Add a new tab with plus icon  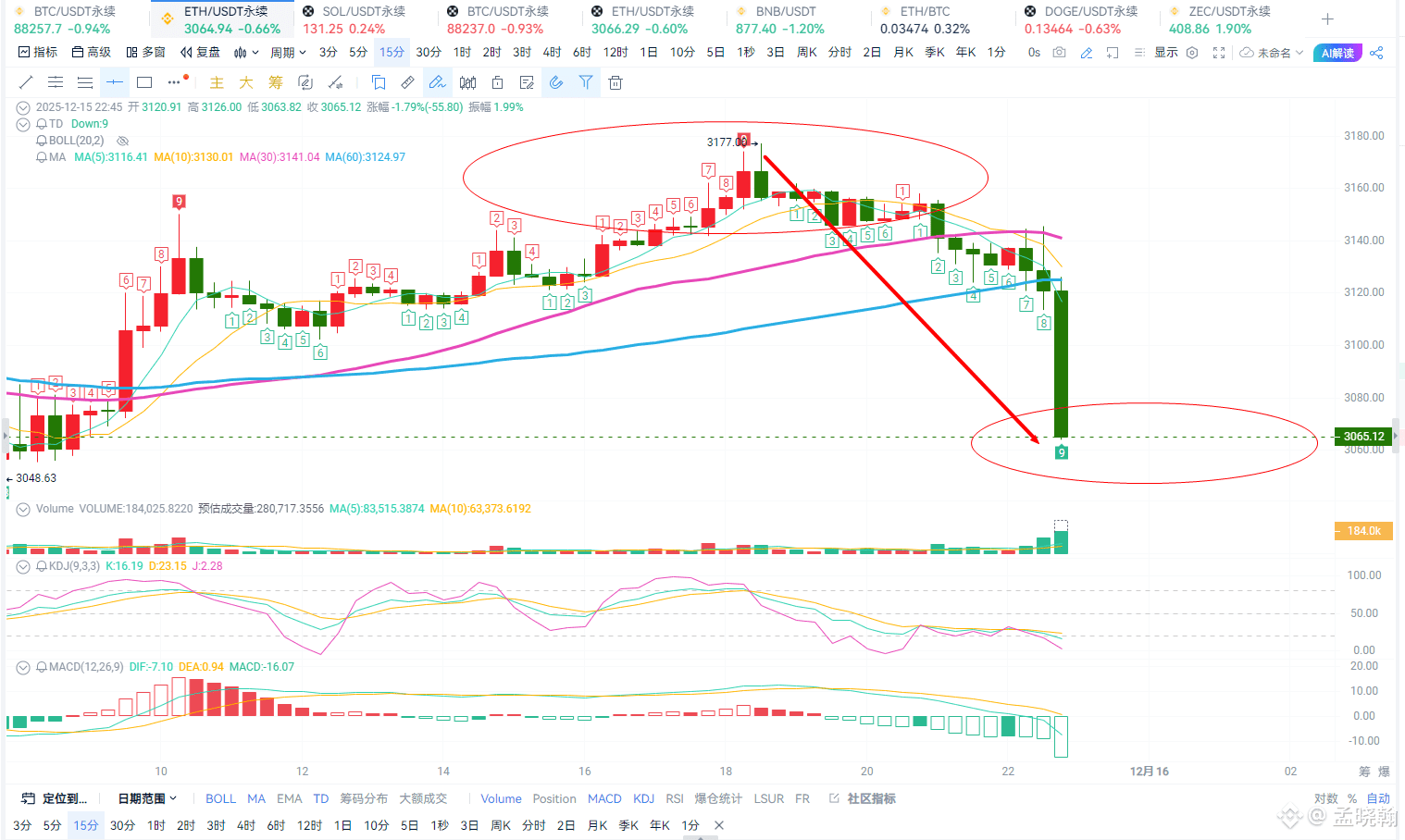pos(1327,19)
